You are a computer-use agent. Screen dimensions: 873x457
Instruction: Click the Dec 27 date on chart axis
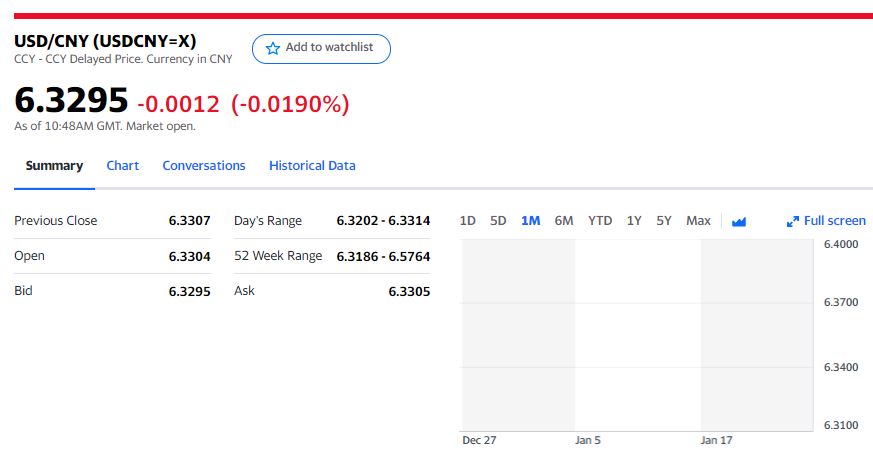click(479, 440)
